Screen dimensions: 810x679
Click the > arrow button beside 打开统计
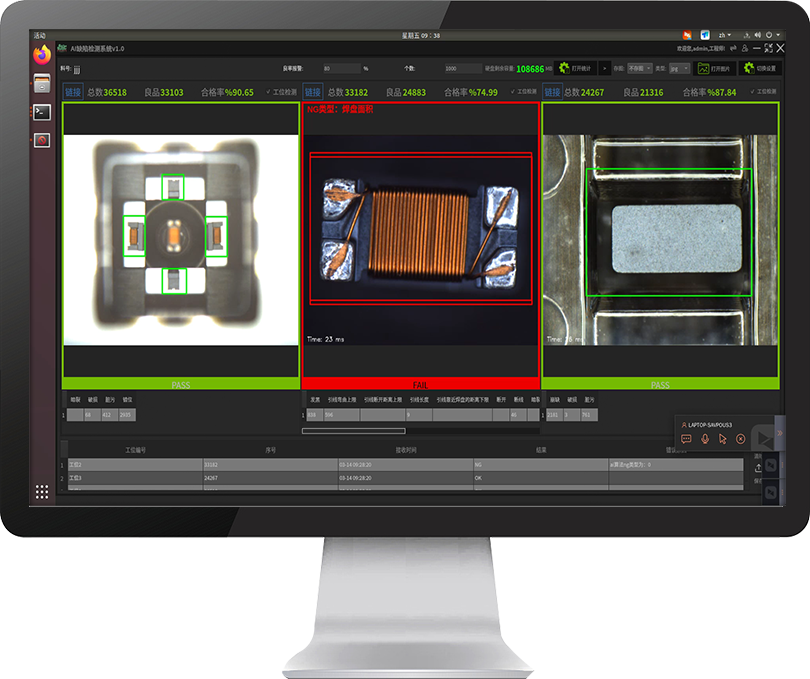[x=604, y=68]
